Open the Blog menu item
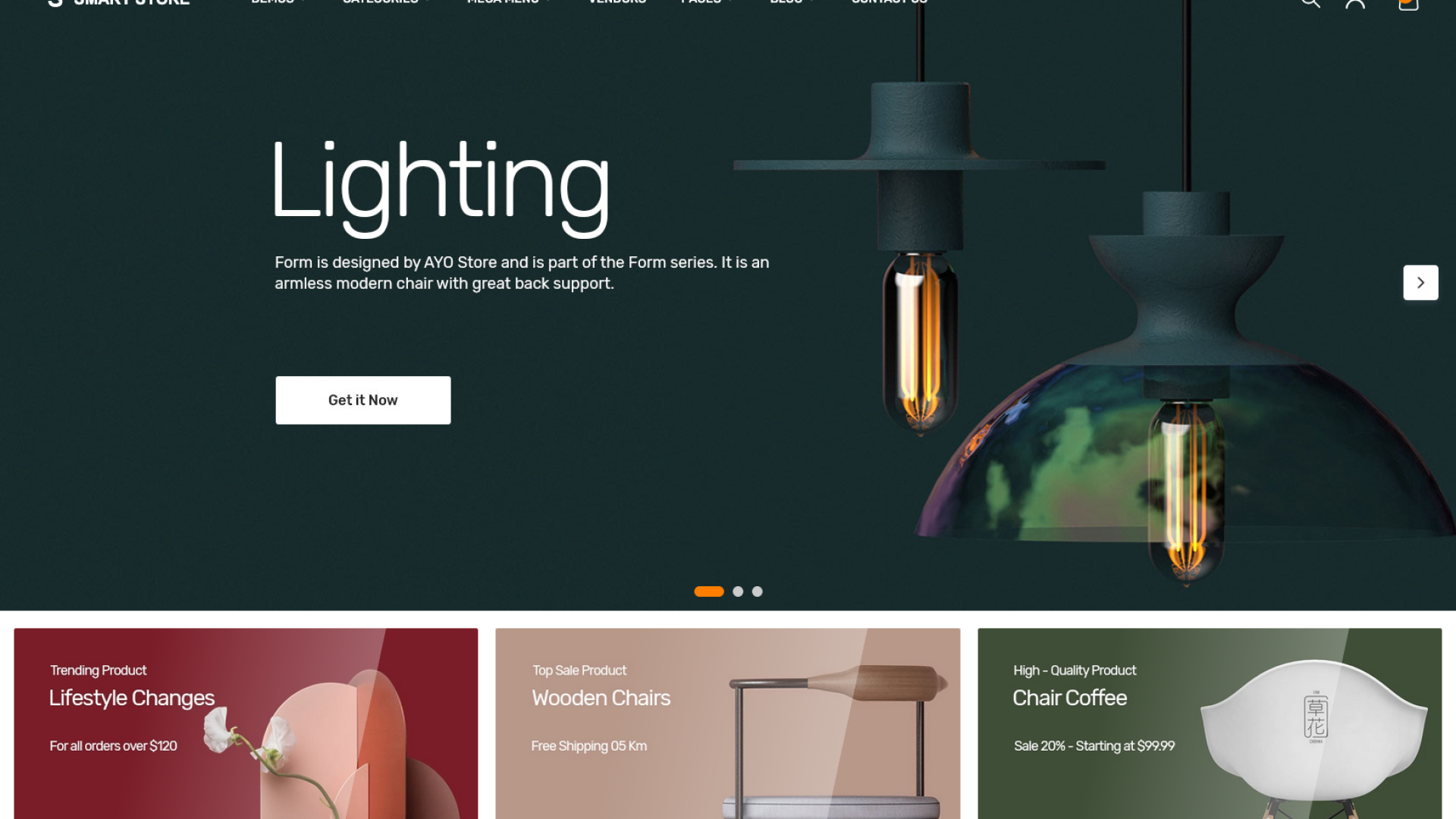The image size is (1456, 819). point(792,2)
